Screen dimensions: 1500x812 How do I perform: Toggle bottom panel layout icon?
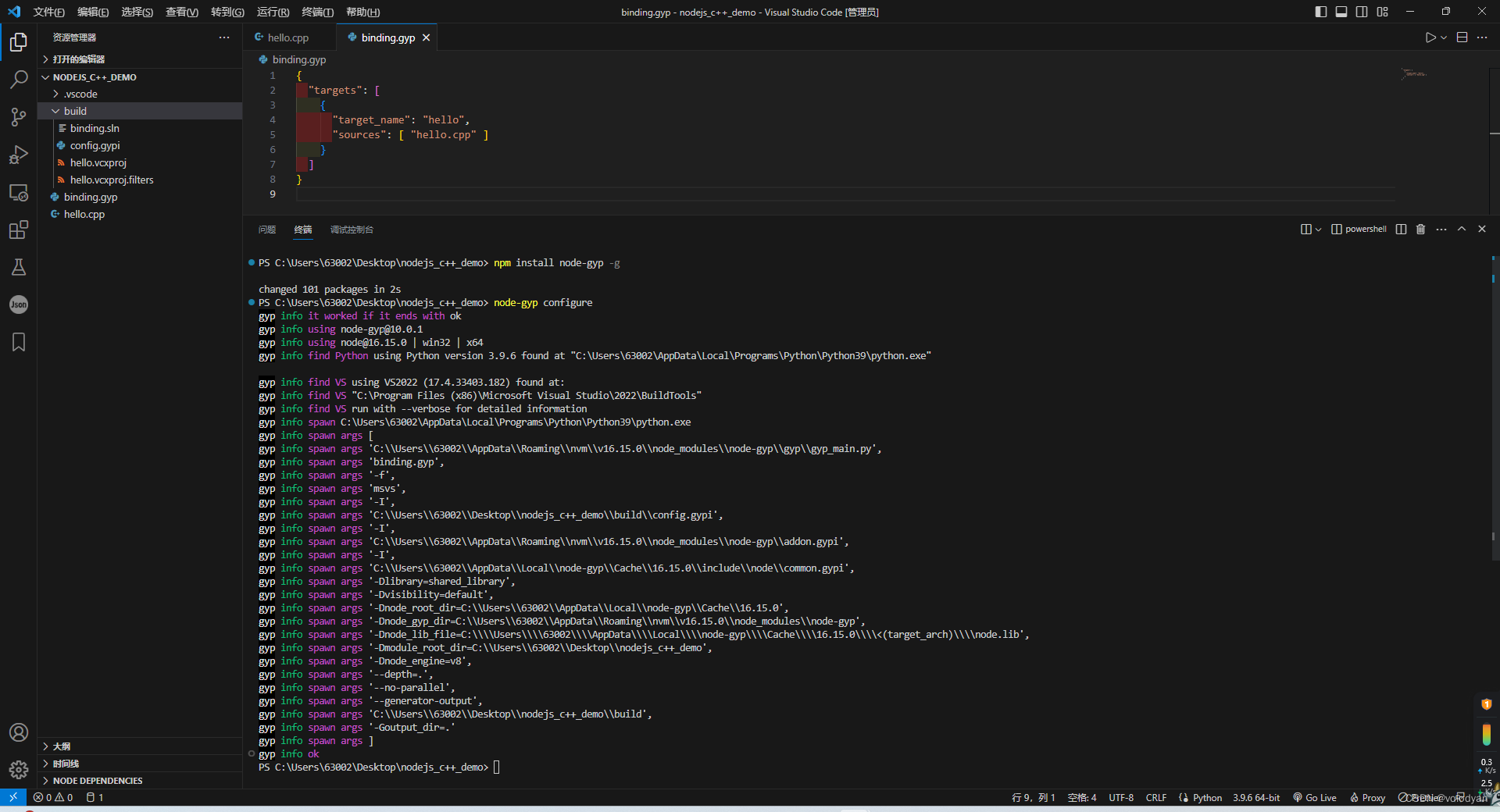coord(1341,12)
